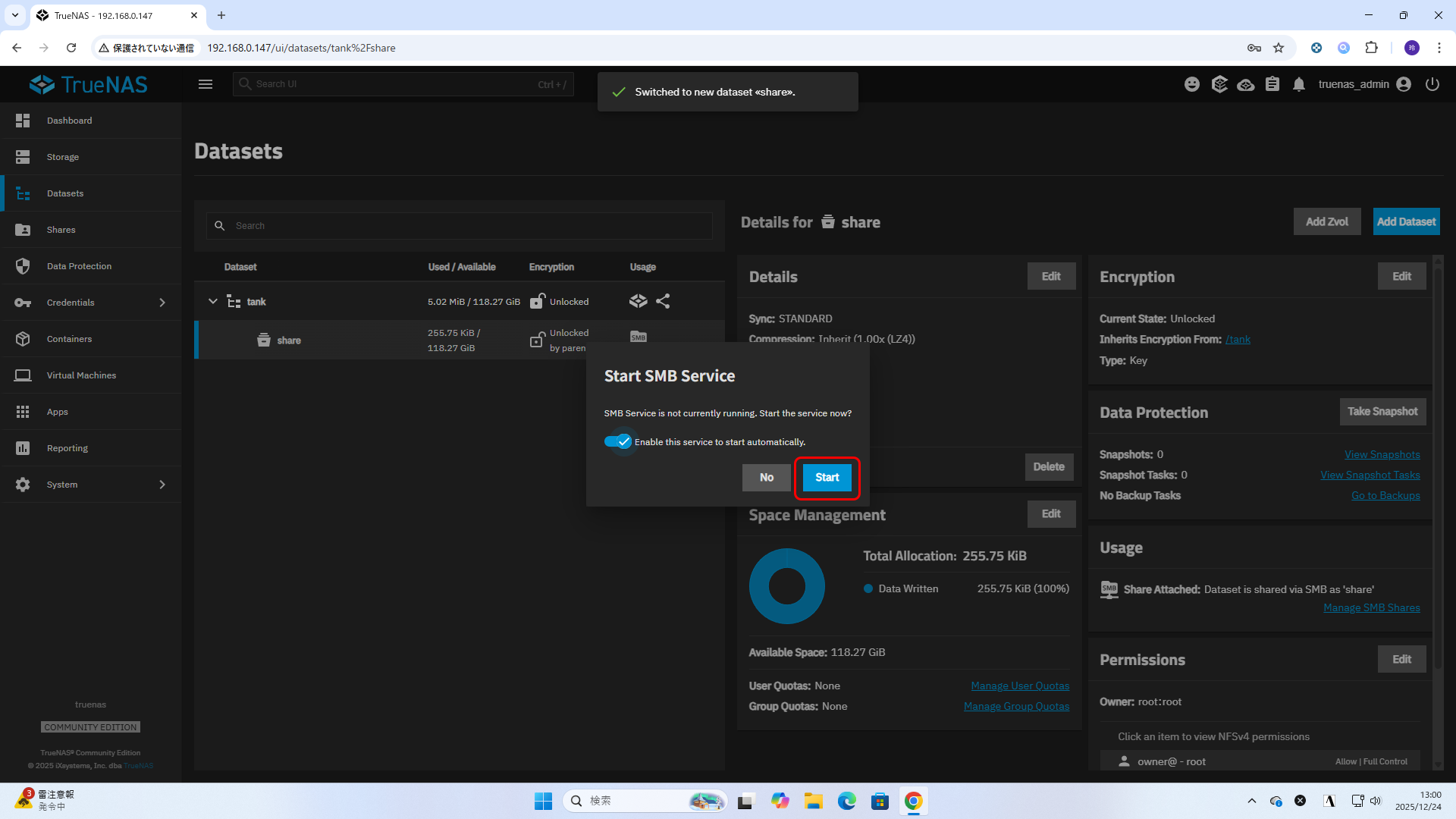Click the share icon on the tank row
The image size is (1456, 819).
coord(663,301)
